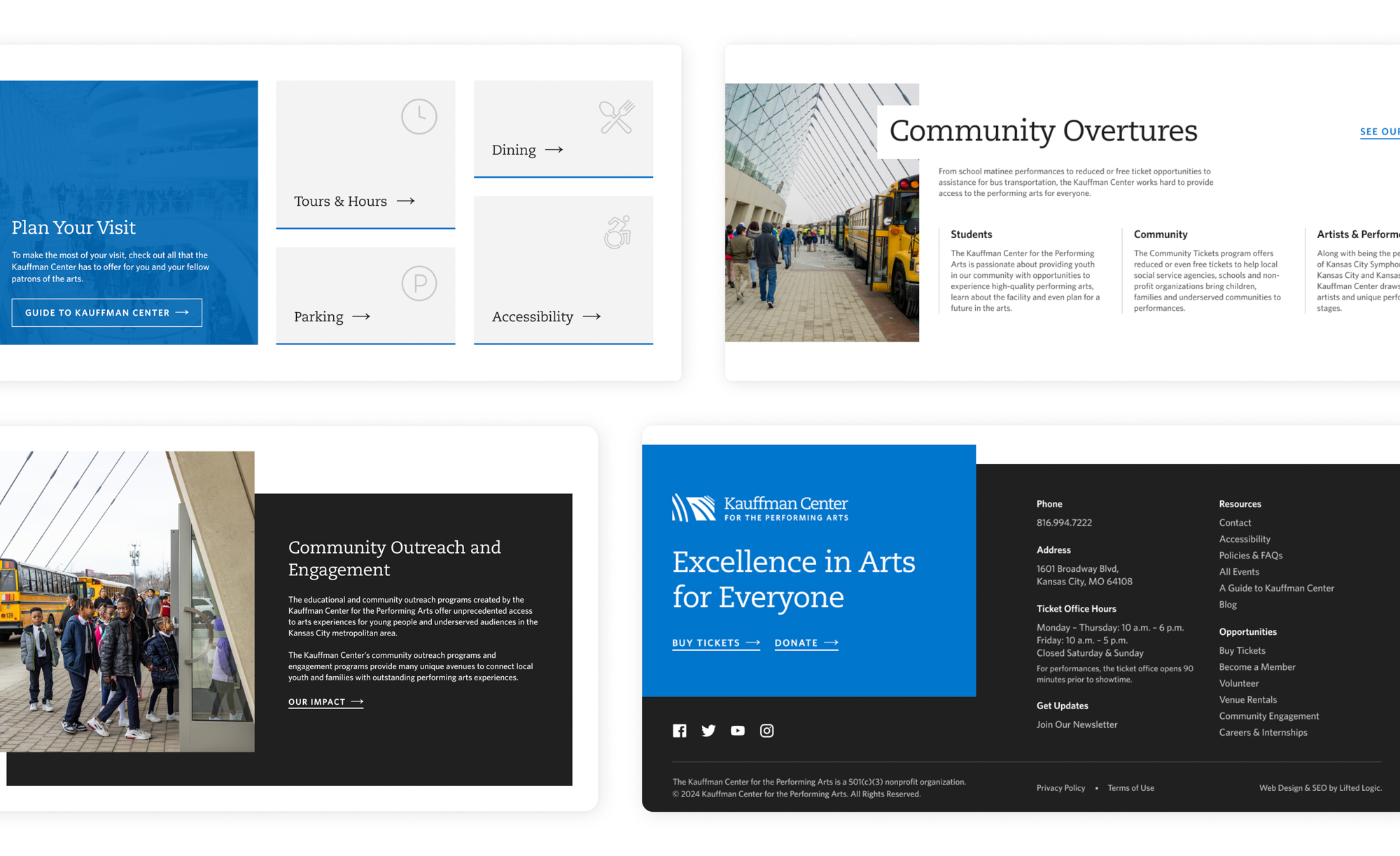Click the school buses photo beside Community Overtures

point(822,213)
